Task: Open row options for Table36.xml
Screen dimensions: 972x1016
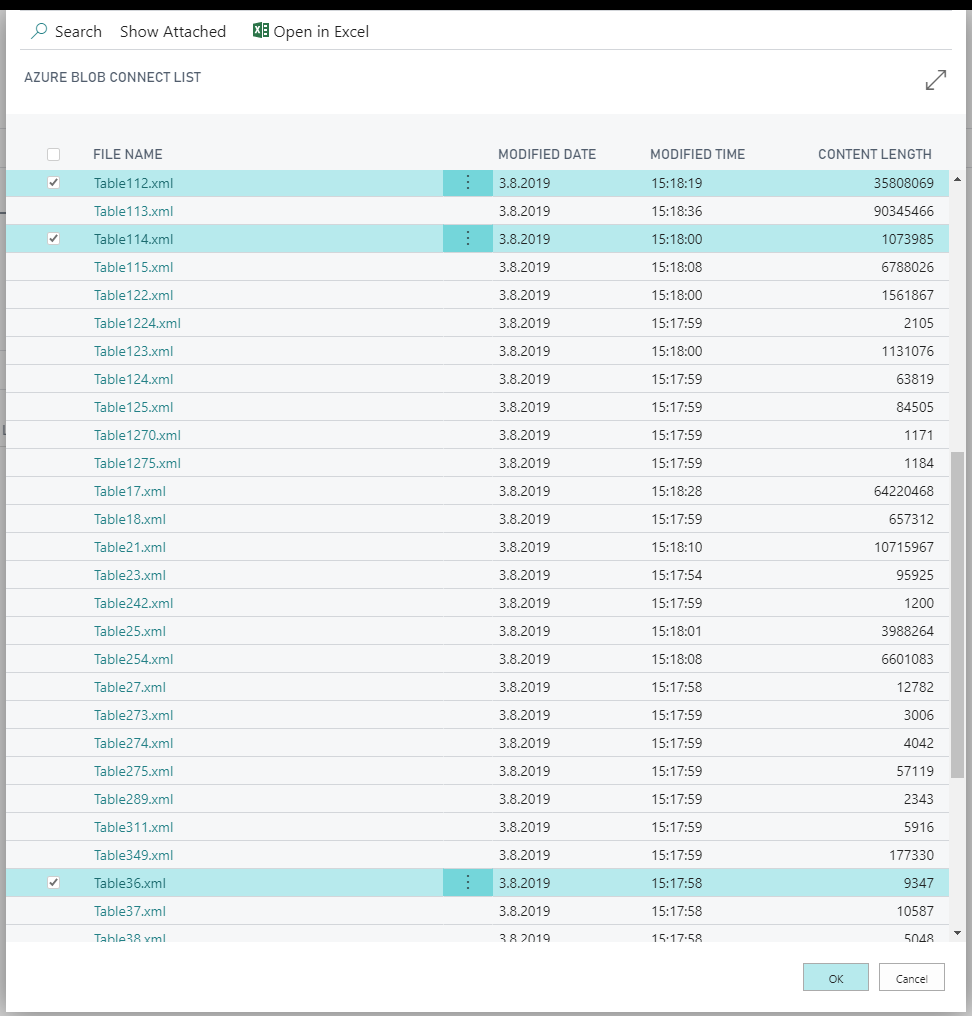Action: pyautogui.click(x=467, y=883)
